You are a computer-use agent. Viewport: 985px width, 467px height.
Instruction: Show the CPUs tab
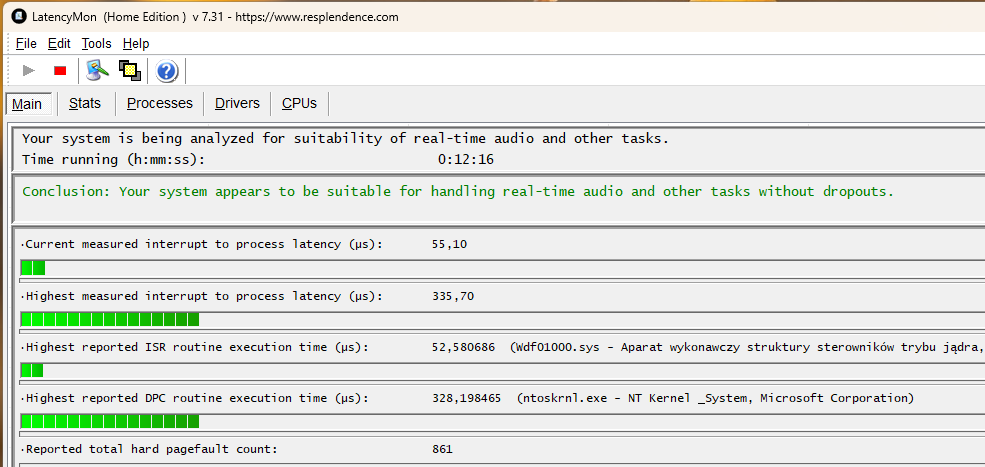click(299, 103)
